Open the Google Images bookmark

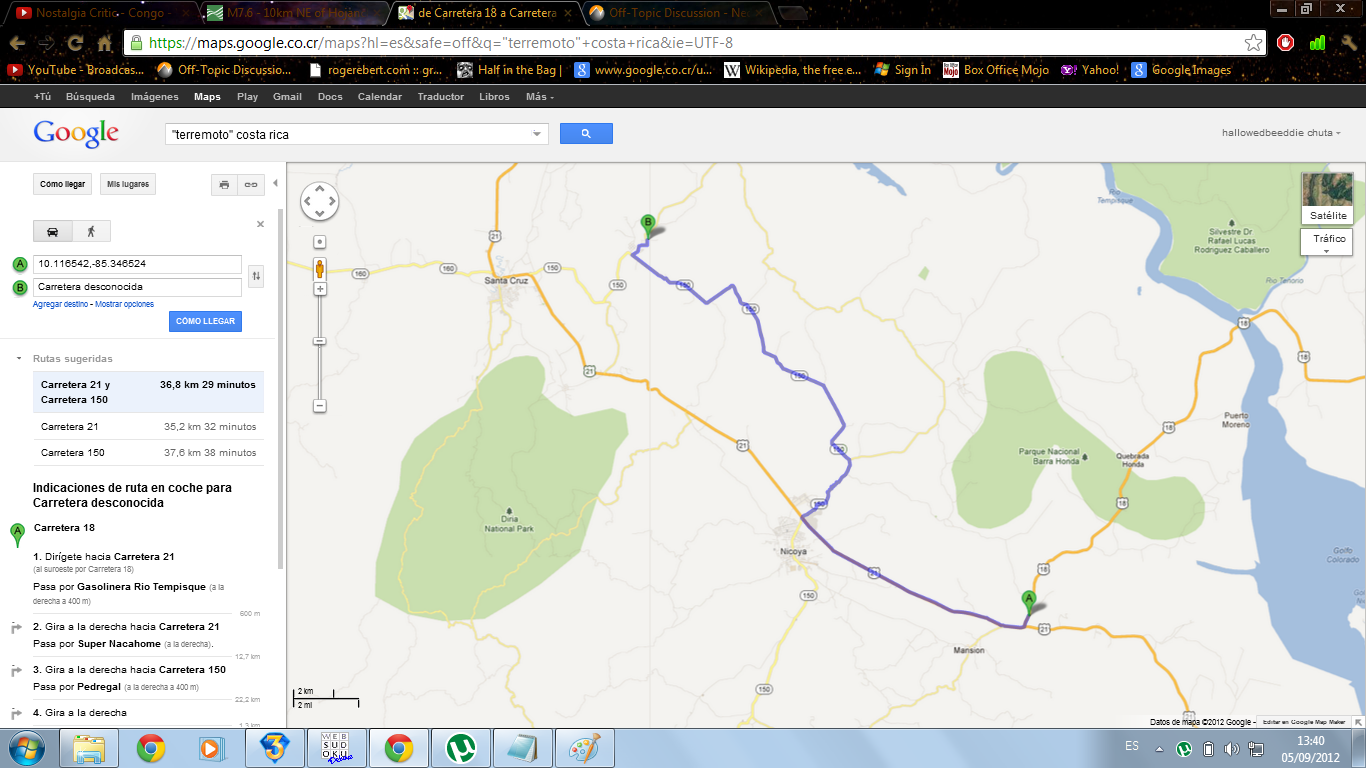coord(1181,70)
